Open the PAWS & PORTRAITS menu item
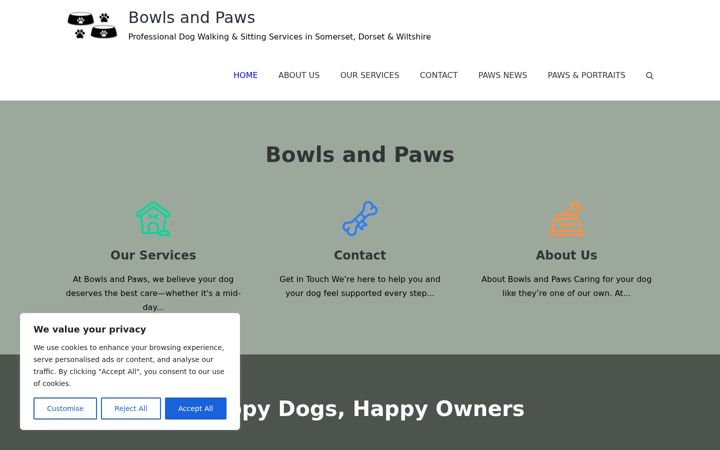Screen dimensions: 720x450 (x=586, y=75)
